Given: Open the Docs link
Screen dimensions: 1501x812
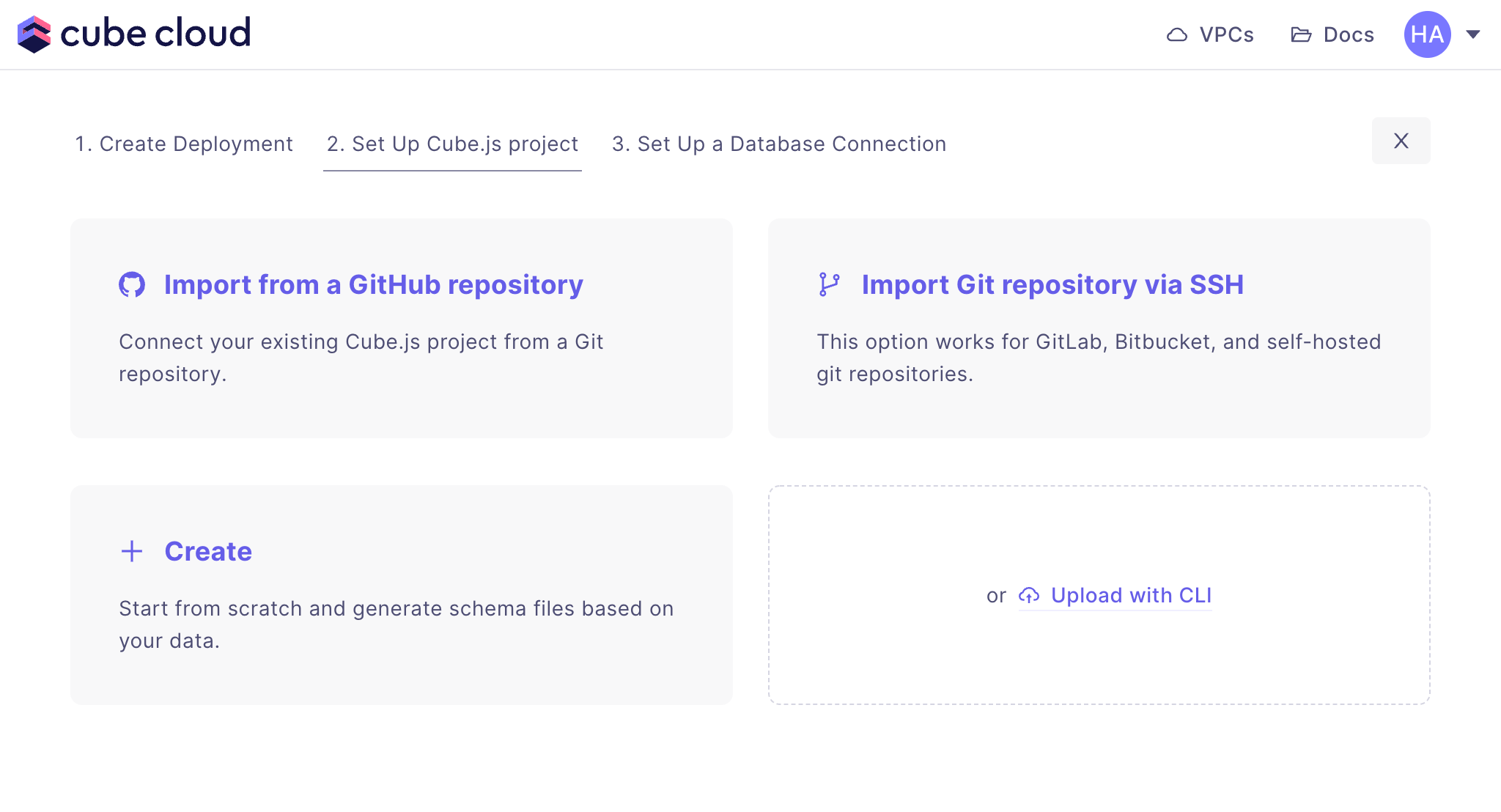Looking at the screenshot, I should pyautogui.click(x=1349, y=34).
